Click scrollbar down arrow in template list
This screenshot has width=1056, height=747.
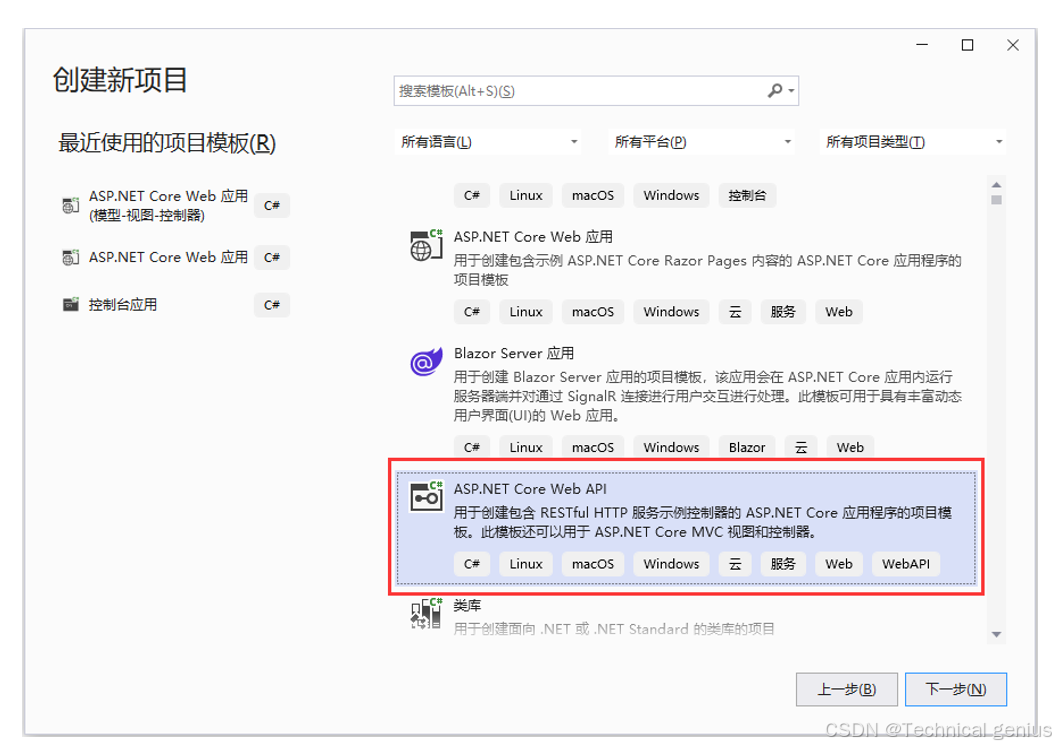pyautogui.click(x=997, y=635)
